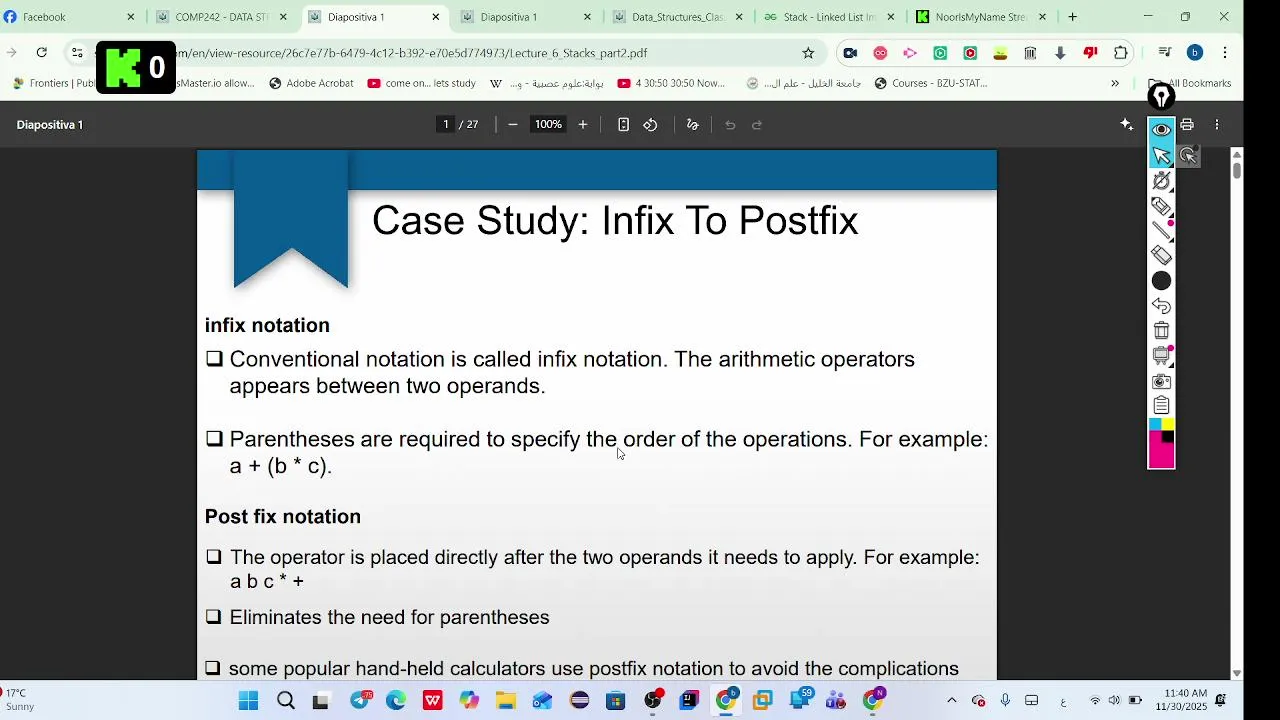This screenshot has width=1280, height=720.
Task: Toggle annotation visibility with the eye icon
Action: 1161,130
